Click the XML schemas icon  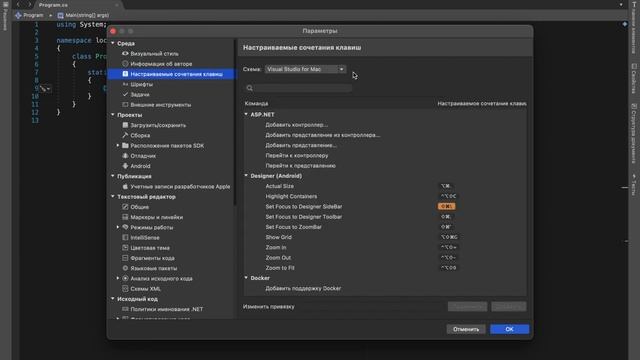(125, 288)
